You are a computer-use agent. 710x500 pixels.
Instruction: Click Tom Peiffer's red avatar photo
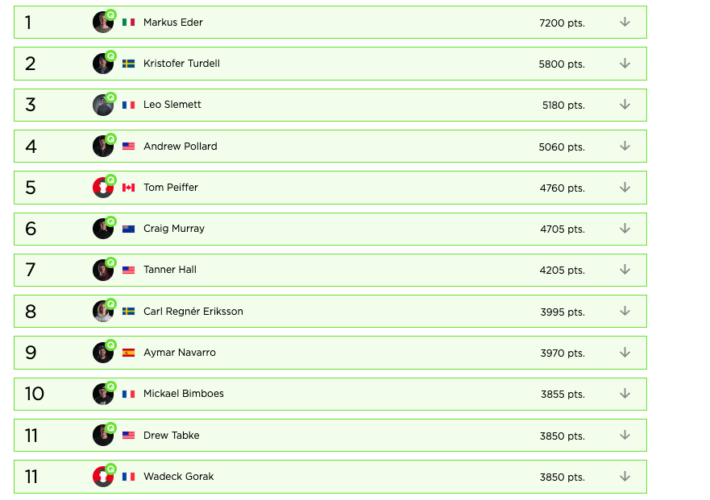(x=102, y=189)
